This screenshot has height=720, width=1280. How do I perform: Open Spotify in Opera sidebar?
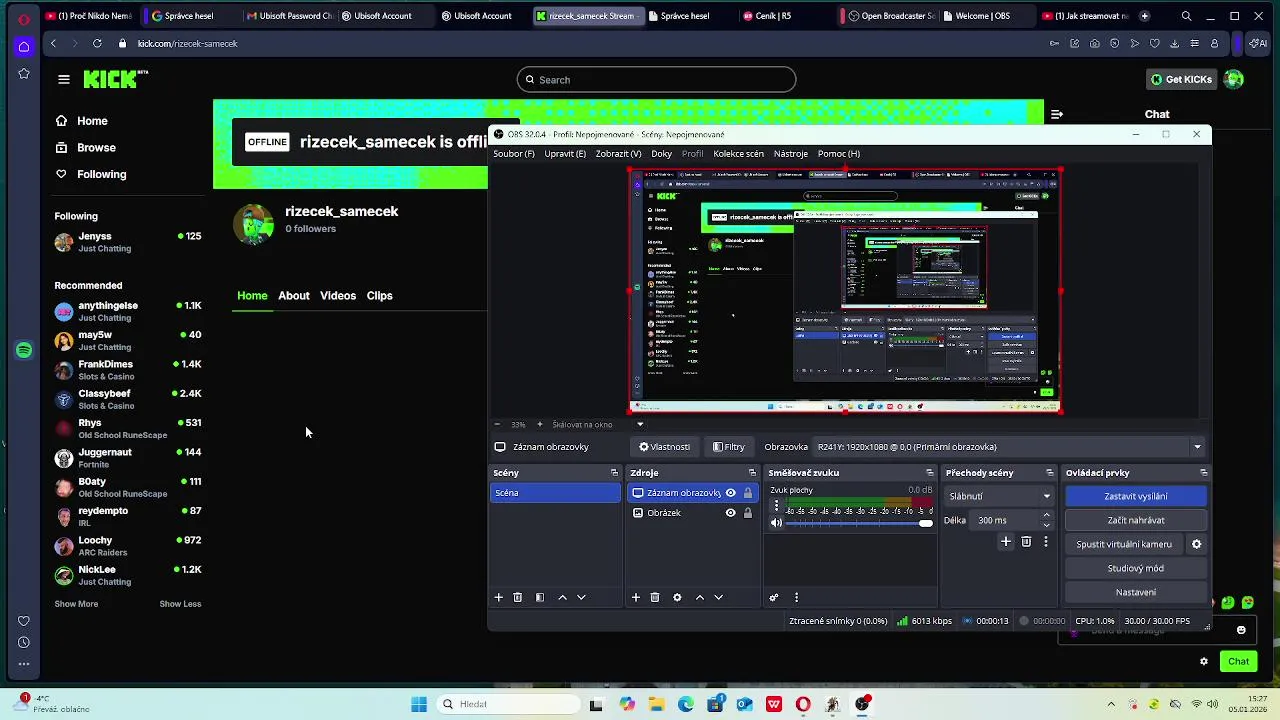point(24,350)
